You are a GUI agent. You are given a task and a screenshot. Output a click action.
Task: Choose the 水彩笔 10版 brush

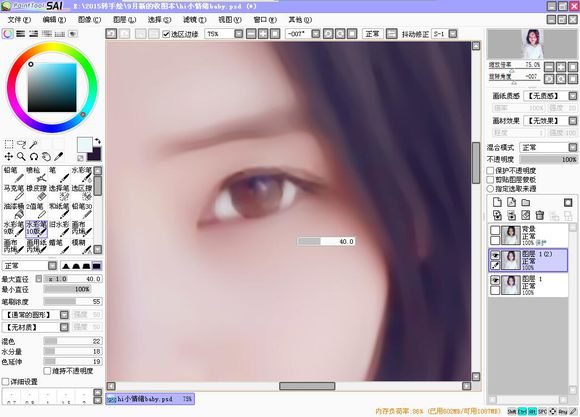pyautogui.click(x=36, y=229)
